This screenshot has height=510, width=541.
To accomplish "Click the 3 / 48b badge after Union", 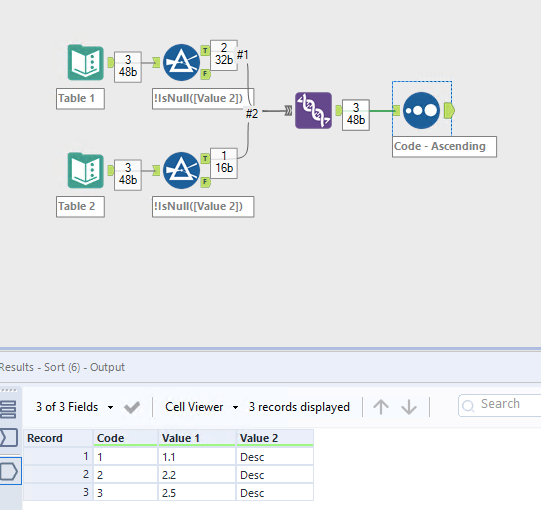I will 356,115.
